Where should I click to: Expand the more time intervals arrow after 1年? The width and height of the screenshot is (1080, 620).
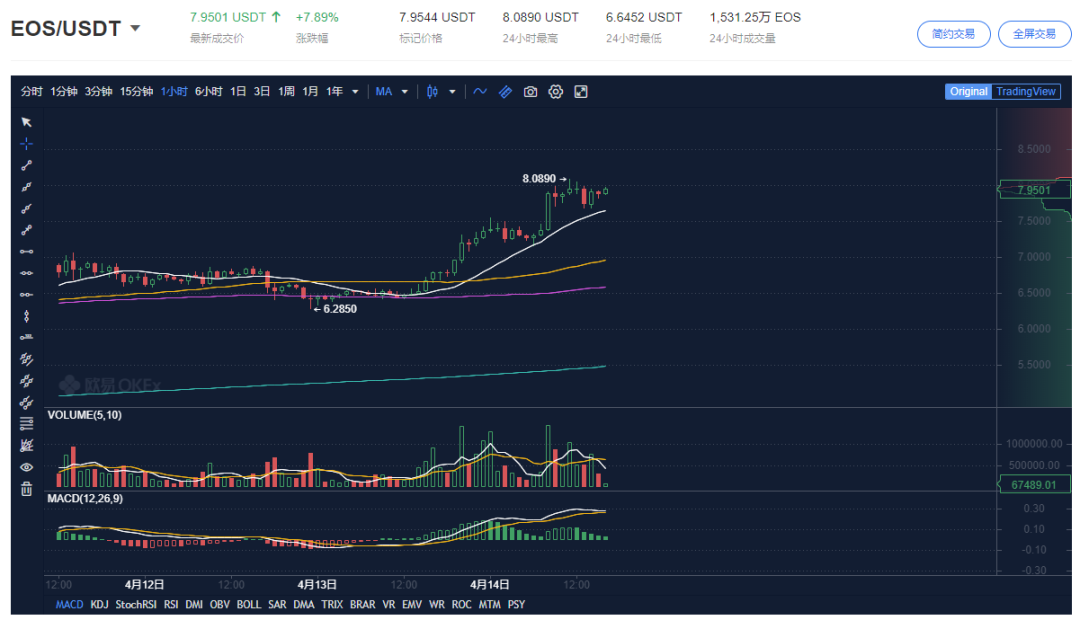point(355,92)
